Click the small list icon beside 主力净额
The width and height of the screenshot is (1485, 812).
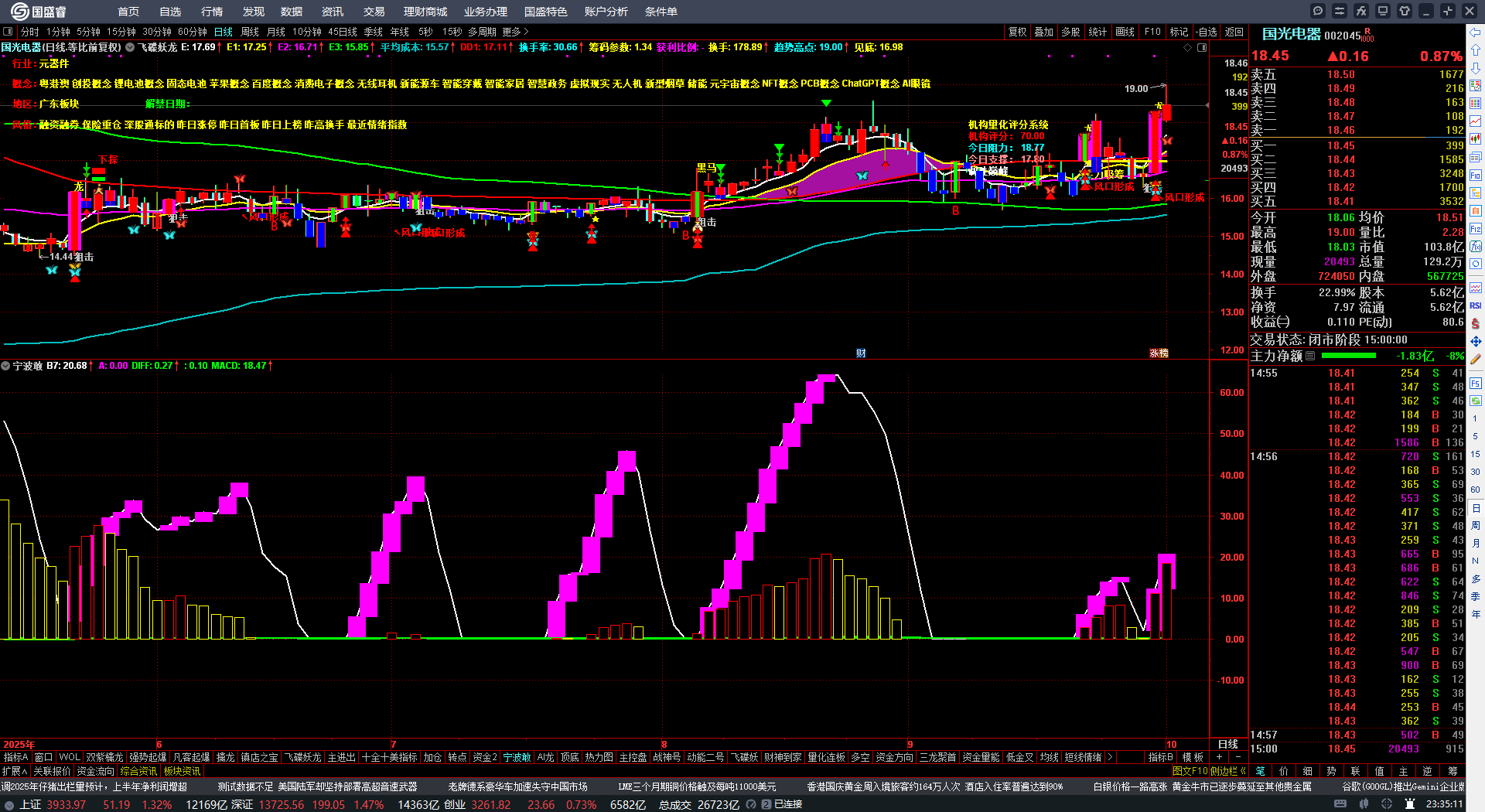1310,356
